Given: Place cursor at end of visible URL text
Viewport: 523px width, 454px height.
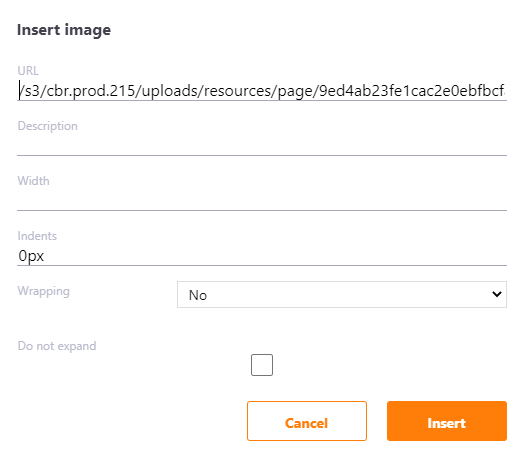Looking at the screenshot, I should pos(505,91).
